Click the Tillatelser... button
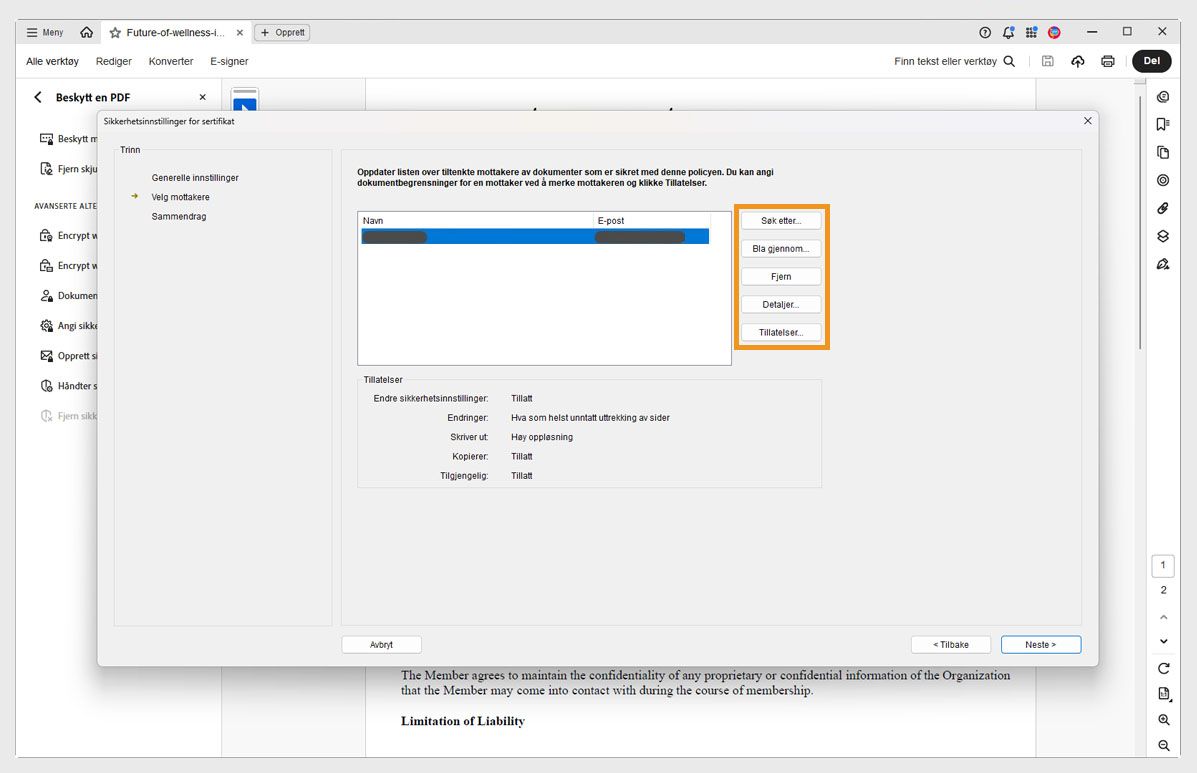1197x773 pixels. pos(781,333)
